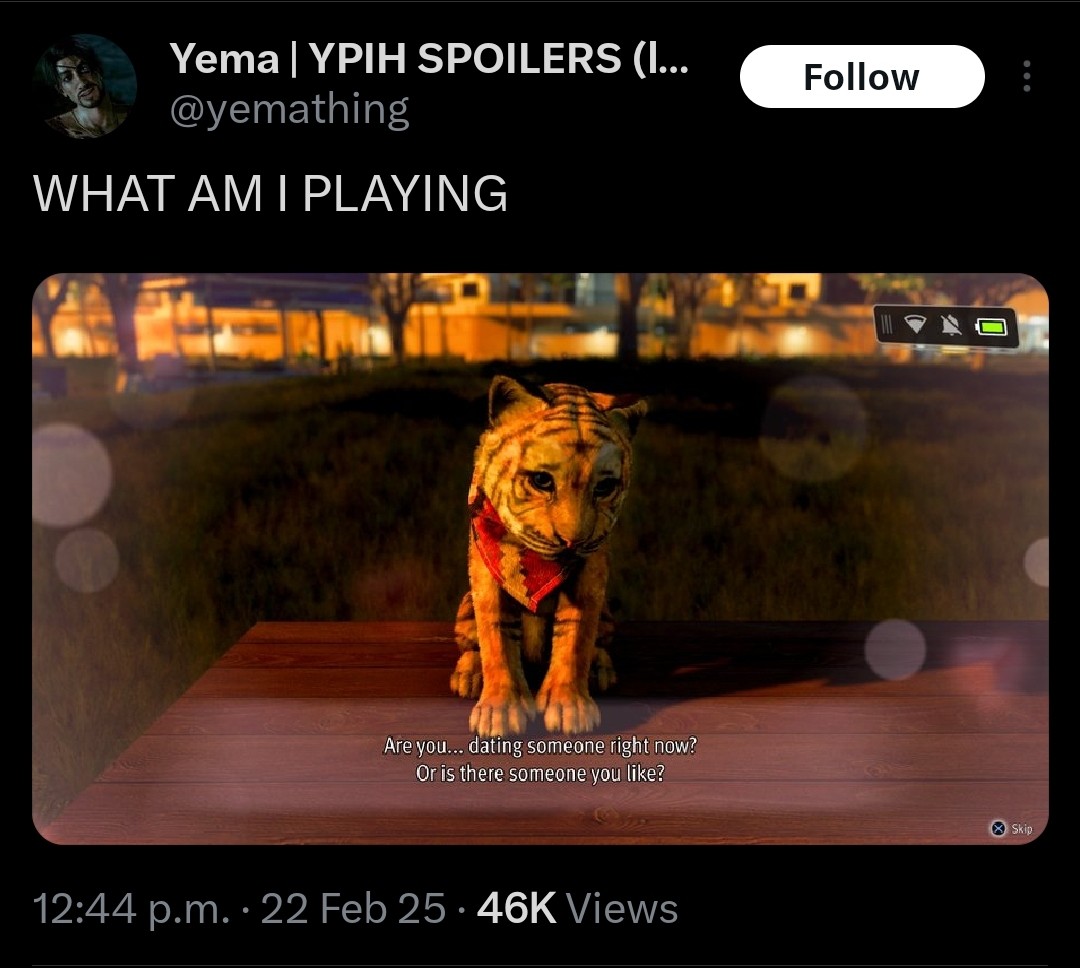
Task: Open the 12:44 p.m. timestamp link
Action: point(131,908)
